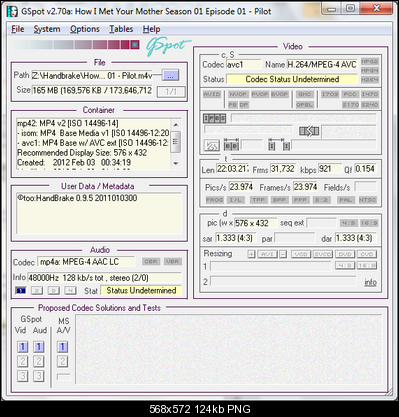399x417 pixels.
Task: Click the VCD resizing button
Action: coord(301,254)
